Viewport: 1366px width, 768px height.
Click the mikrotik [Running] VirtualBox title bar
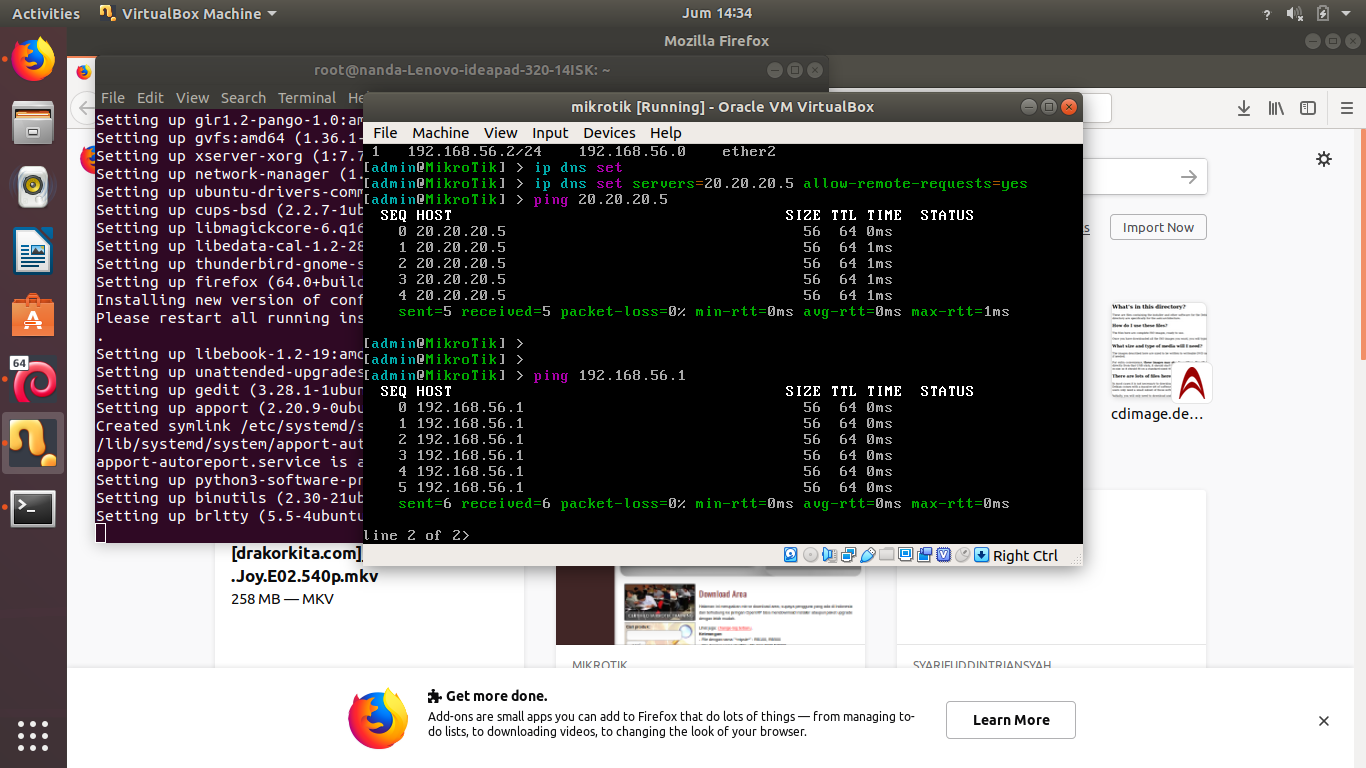tap(722, 107)
